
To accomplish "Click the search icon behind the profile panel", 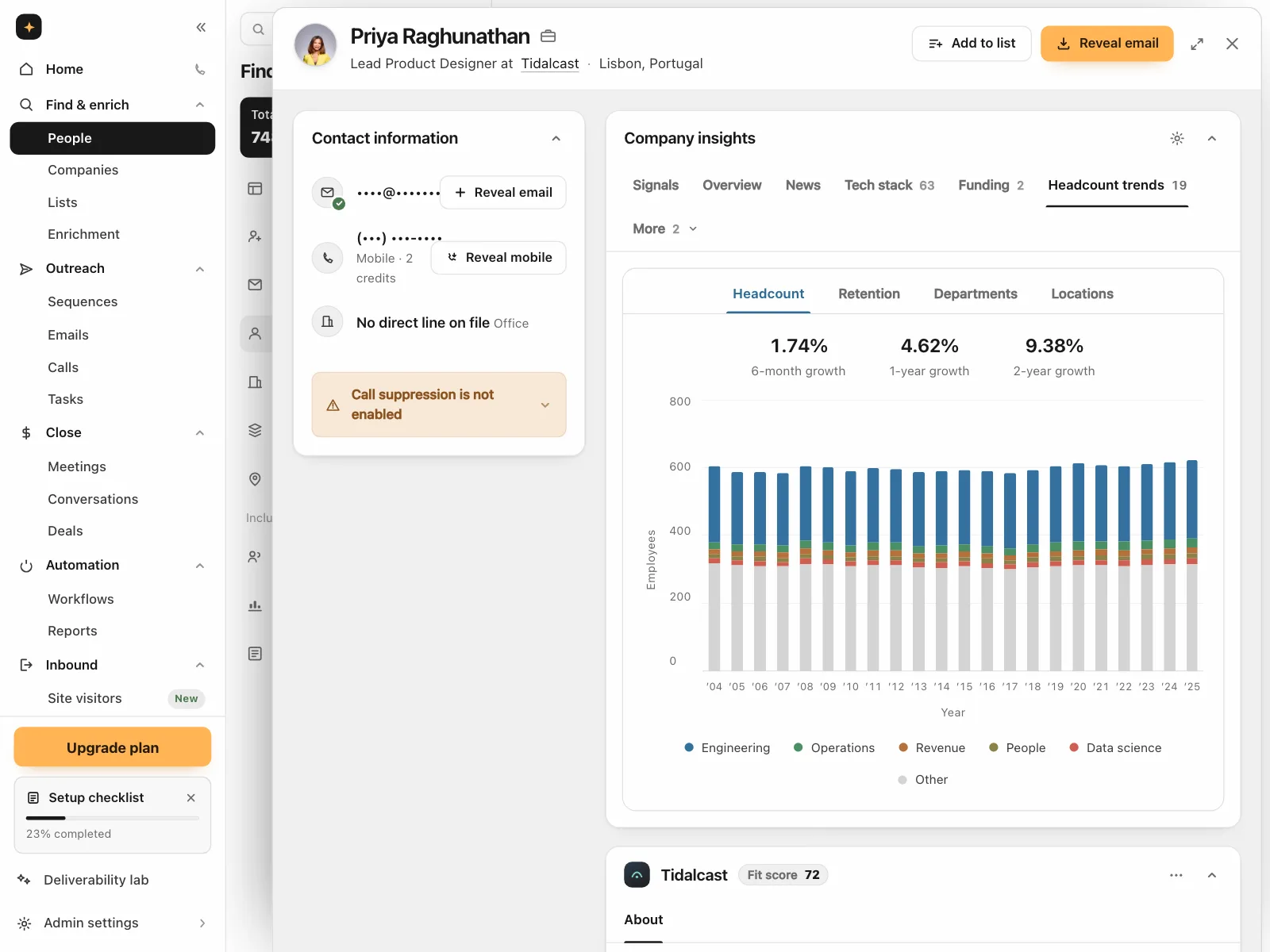I will tap(258, 29).
